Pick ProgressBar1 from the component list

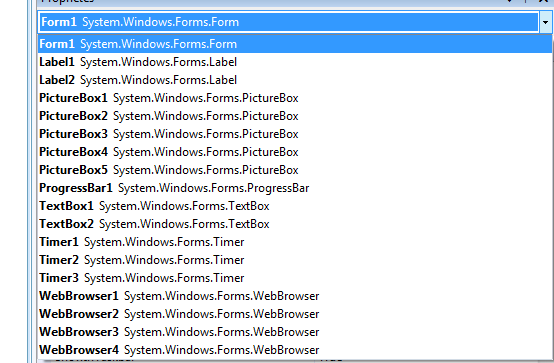click(x=295, y=188)
